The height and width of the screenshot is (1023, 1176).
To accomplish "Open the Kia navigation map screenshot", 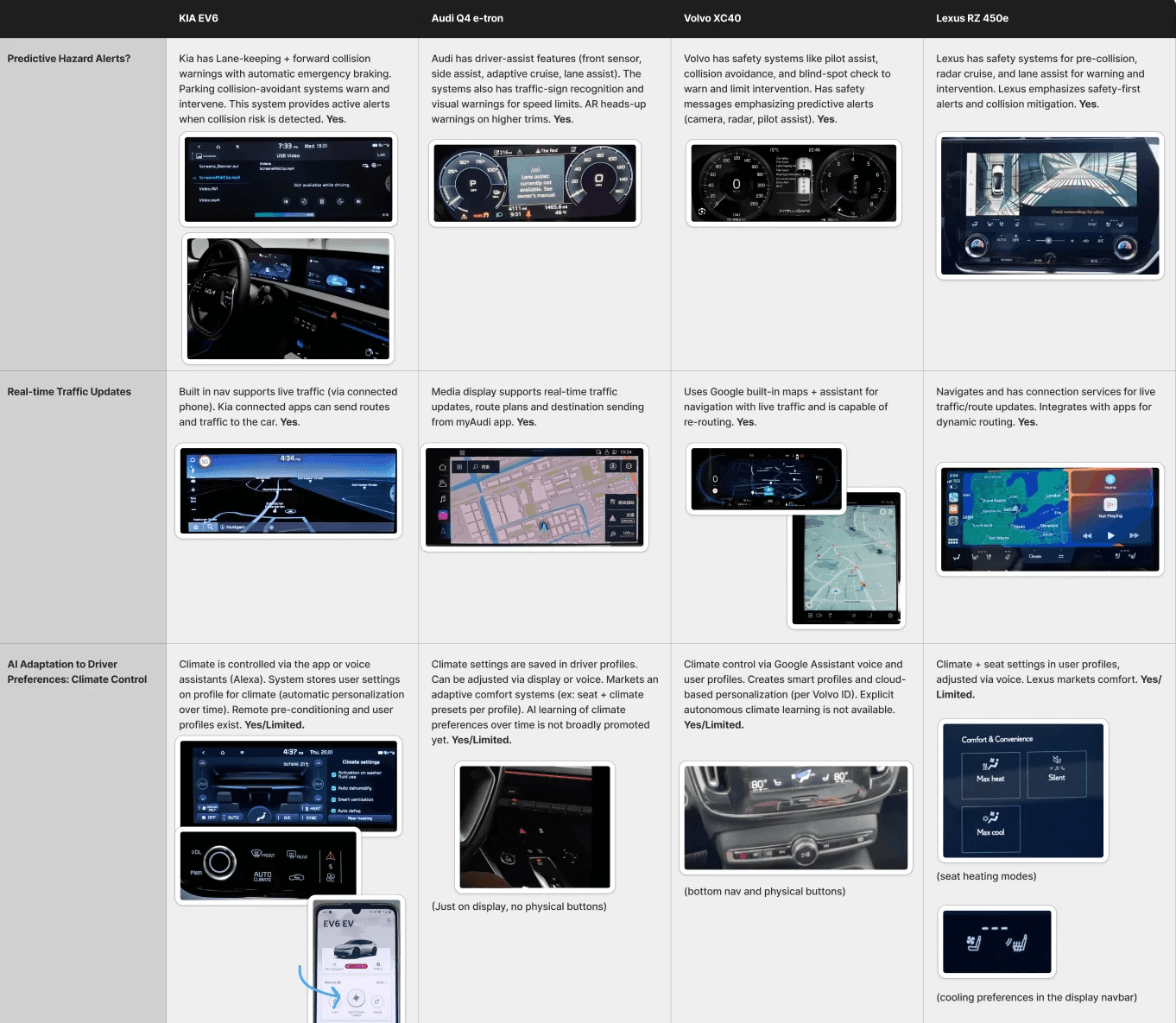I will [x=288, y=490].
